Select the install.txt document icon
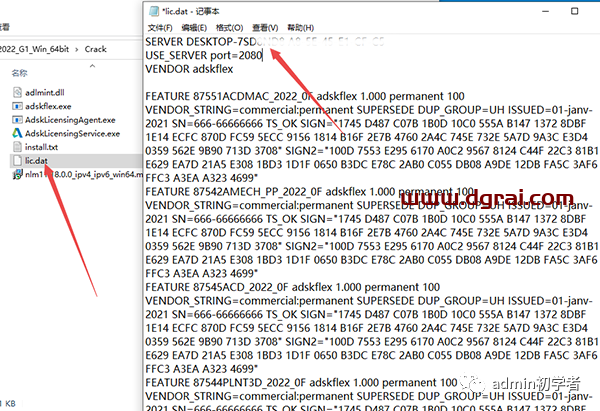Screen dimensions: 600x411 [x=19, y=146]
